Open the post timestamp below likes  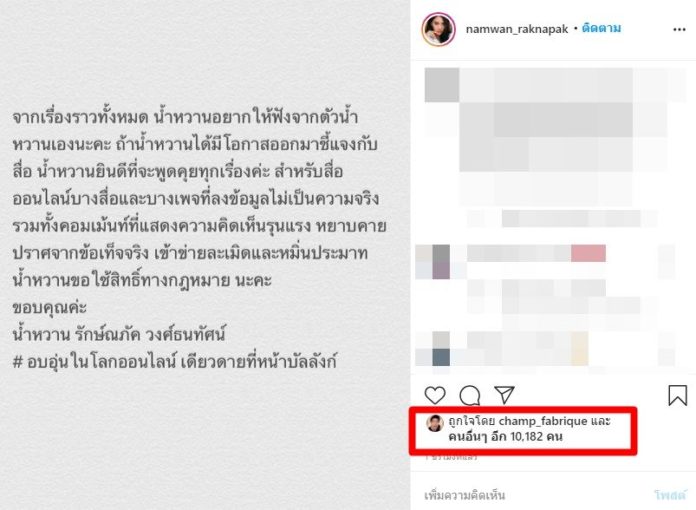click(451, 457)
